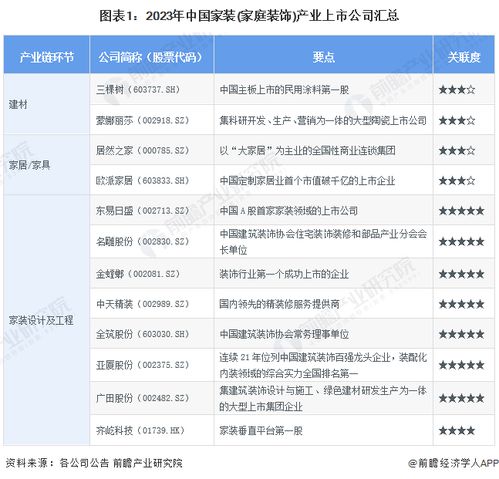Screen dimensions: 499x479
Task: Click the source note '资料来源：各公司公告 前瞻产业研究院'
Action: tap(94, 463)
